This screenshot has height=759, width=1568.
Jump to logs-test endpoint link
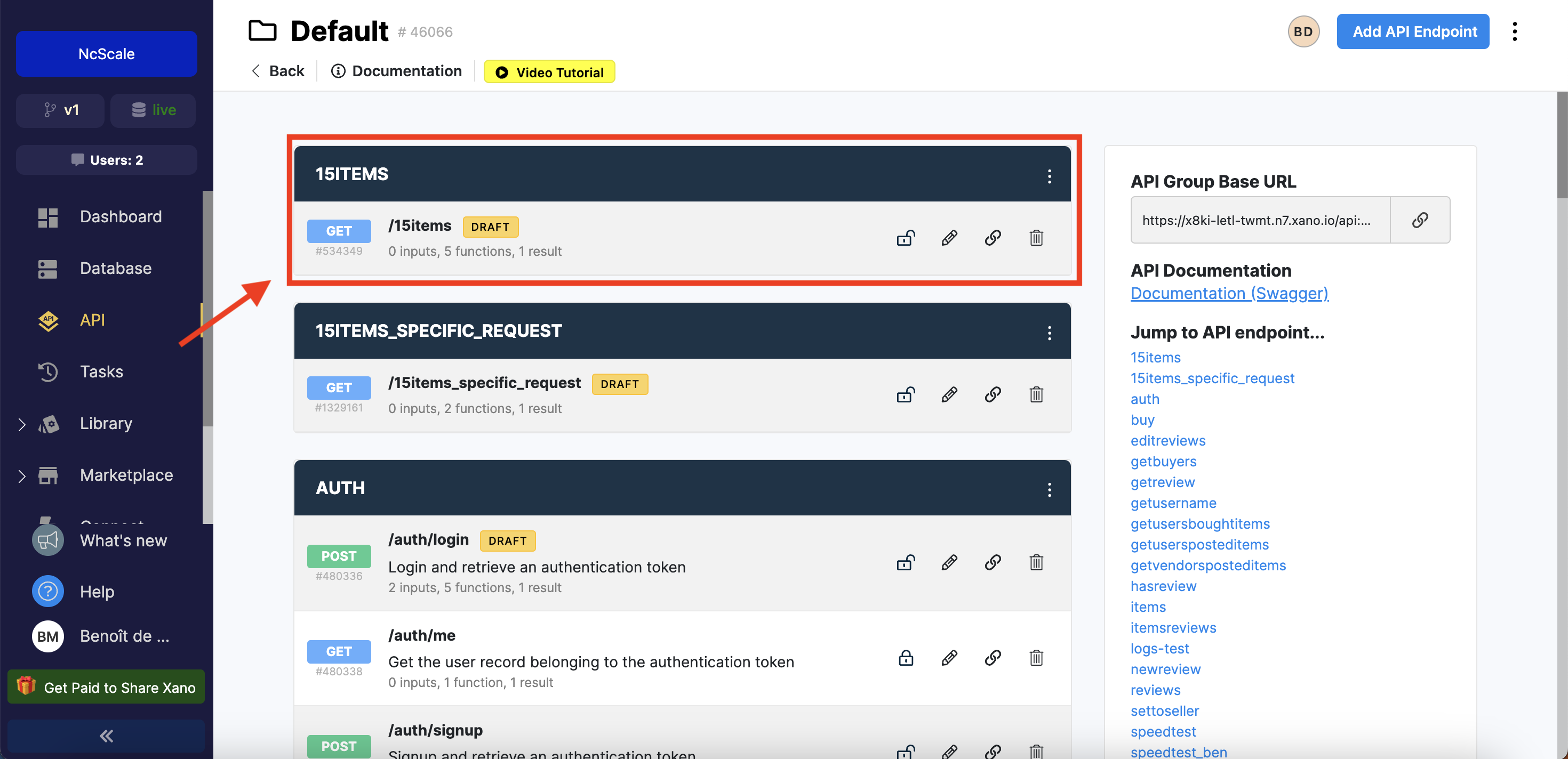click(1159, 649)
